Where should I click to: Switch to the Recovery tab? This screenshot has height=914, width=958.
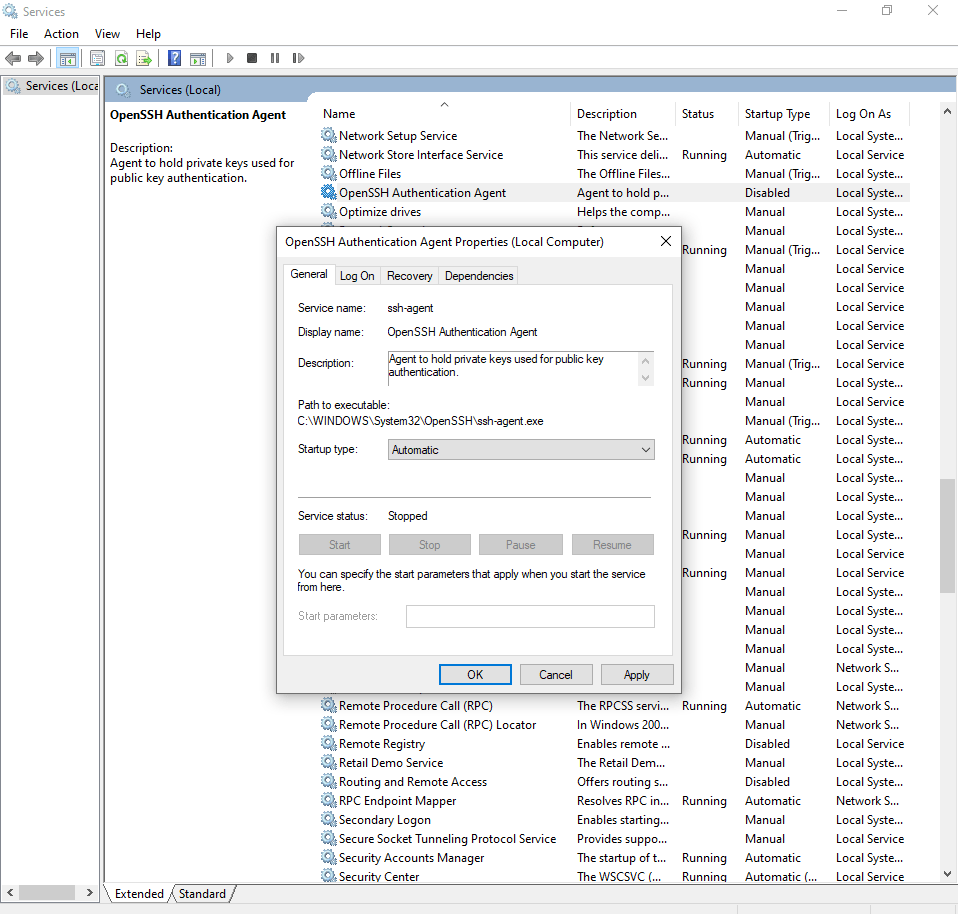point(409,276)
